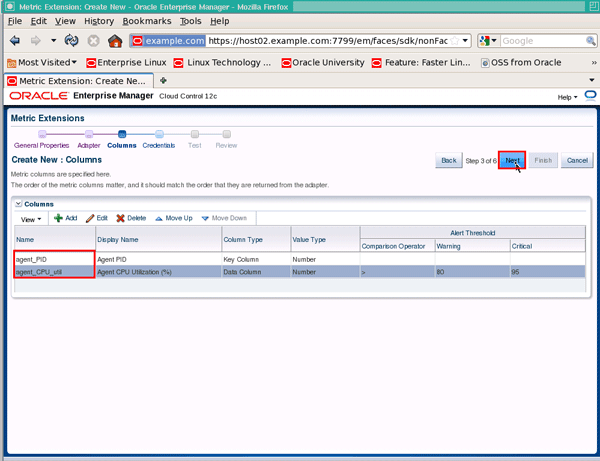Click the search magnifier icon
Image resolution: width=600 pixels, height=461 pixels.
tap(591, 41)
